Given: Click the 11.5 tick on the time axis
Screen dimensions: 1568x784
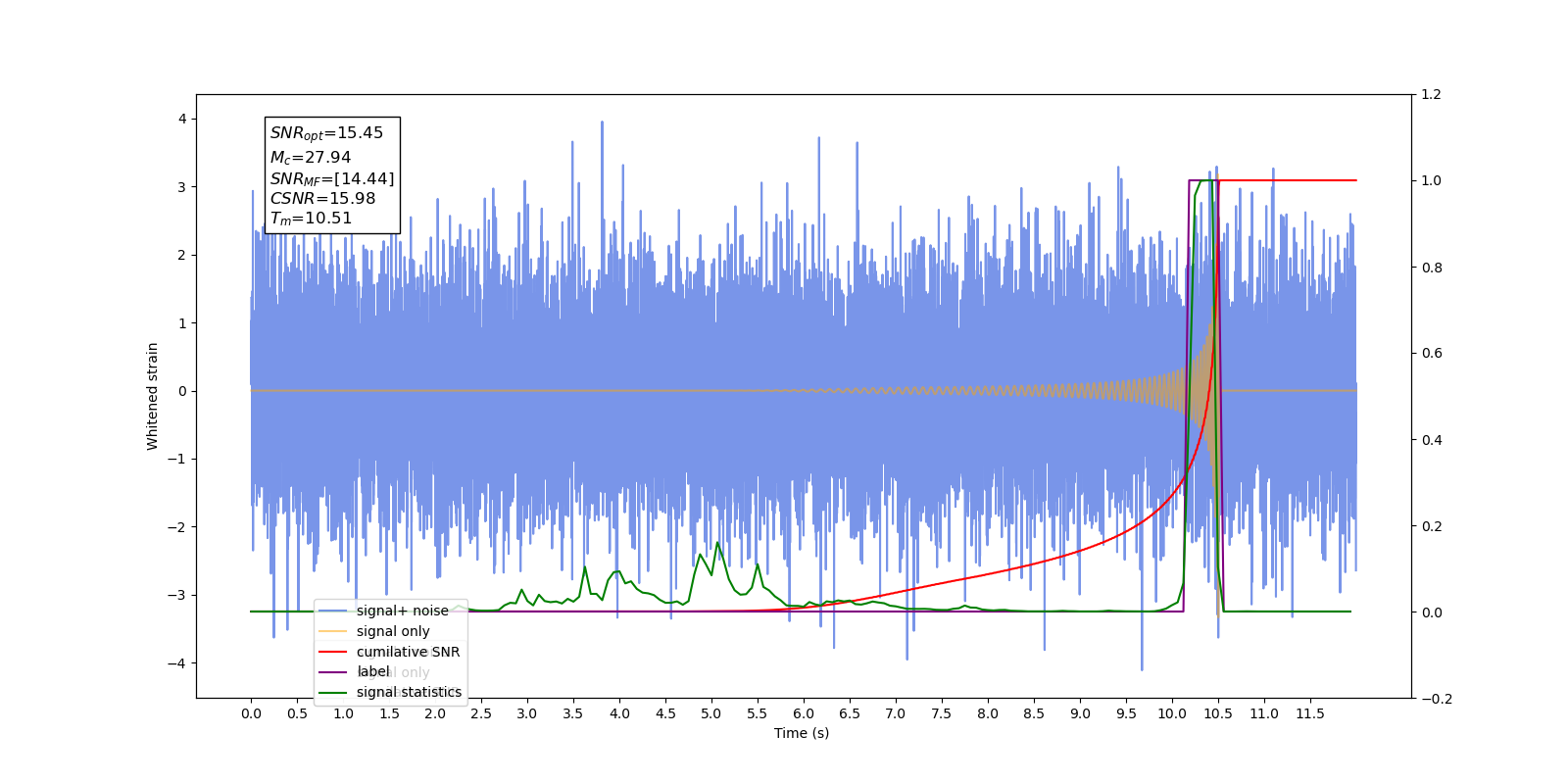Looking at the screenshot, I should click(1310, 713).
